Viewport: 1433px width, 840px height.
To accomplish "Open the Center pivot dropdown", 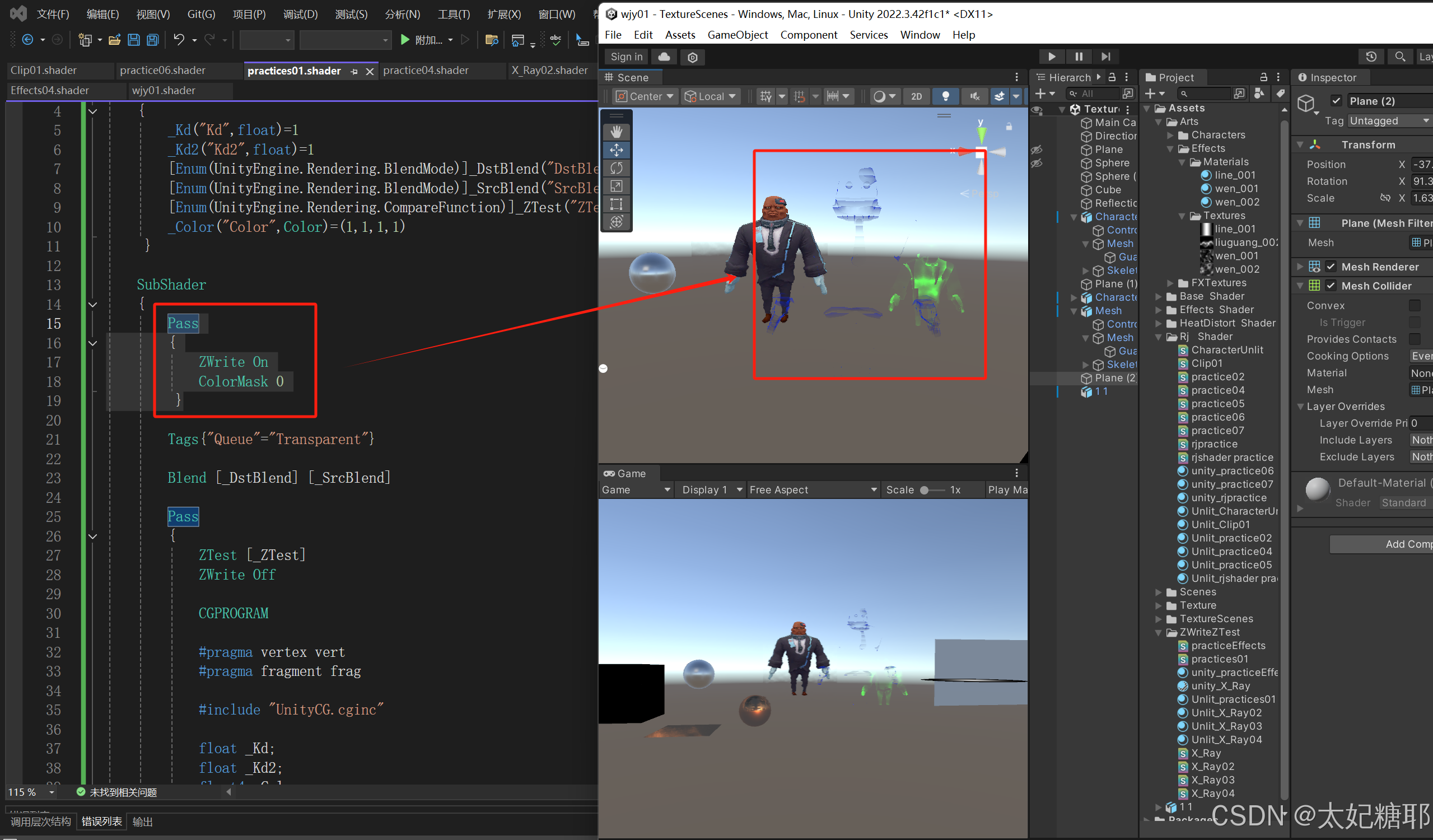I will (x=645, y=96).
